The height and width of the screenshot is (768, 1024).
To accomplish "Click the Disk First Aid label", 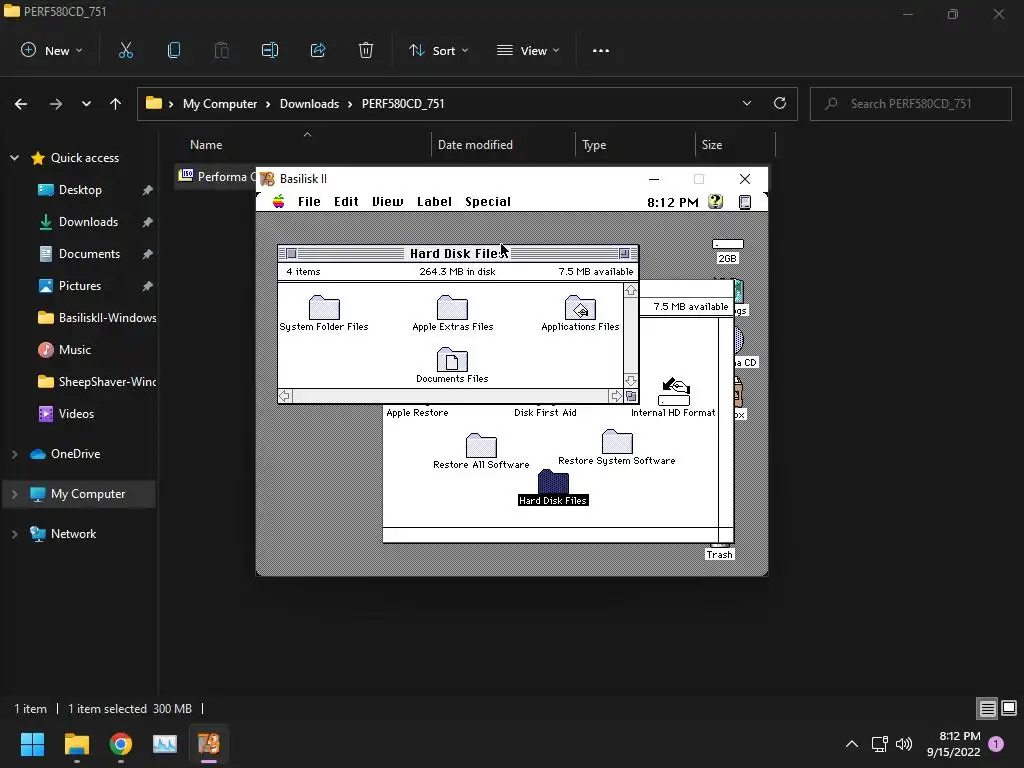I will [x=545, y=413].
